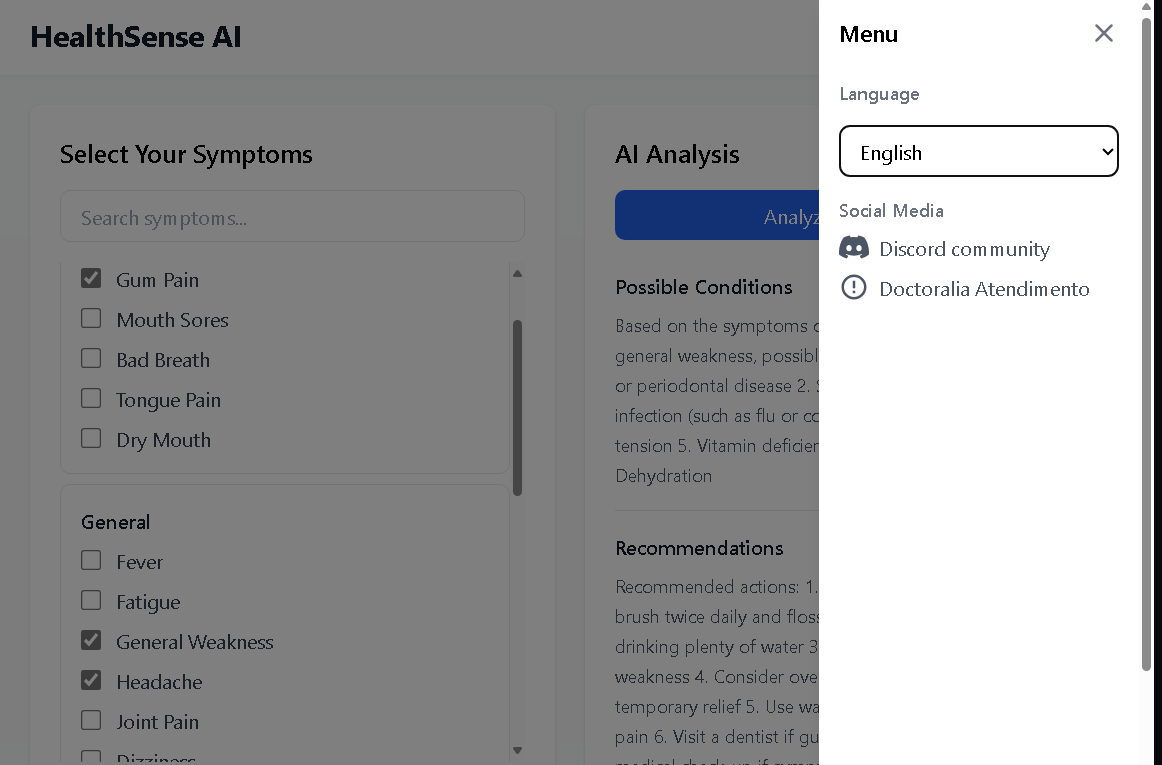Open the Discord community link
The width and height of the screenshot is (1162, 765).
964,249
